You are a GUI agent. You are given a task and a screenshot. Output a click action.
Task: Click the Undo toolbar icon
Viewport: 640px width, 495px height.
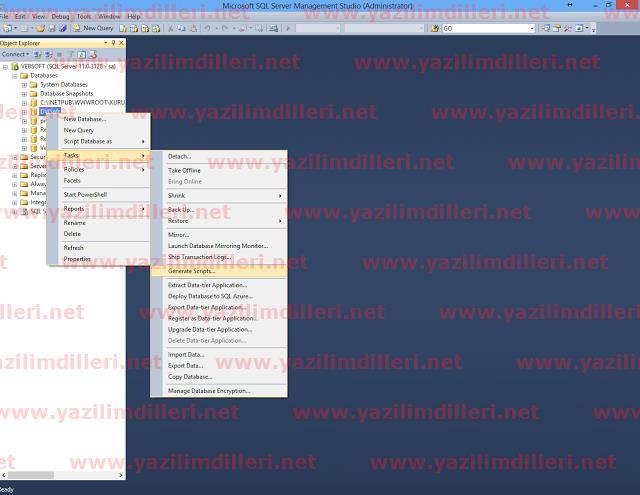(207, 29)
